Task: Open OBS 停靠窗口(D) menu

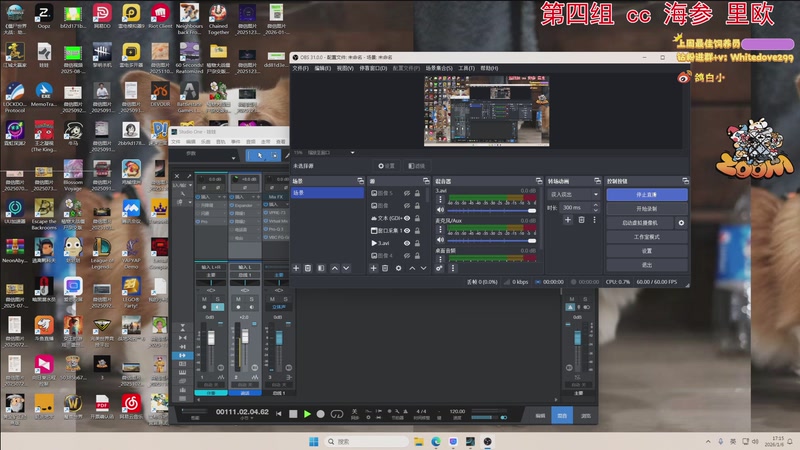Action: (x=373, y=68)
